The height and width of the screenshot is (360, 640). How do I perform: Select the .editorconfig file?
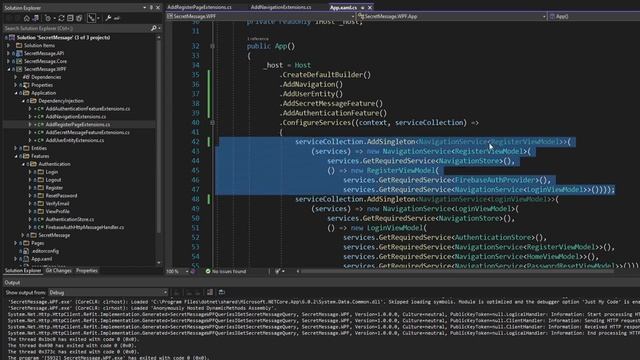pyautogui.click(x=45, y=251)
